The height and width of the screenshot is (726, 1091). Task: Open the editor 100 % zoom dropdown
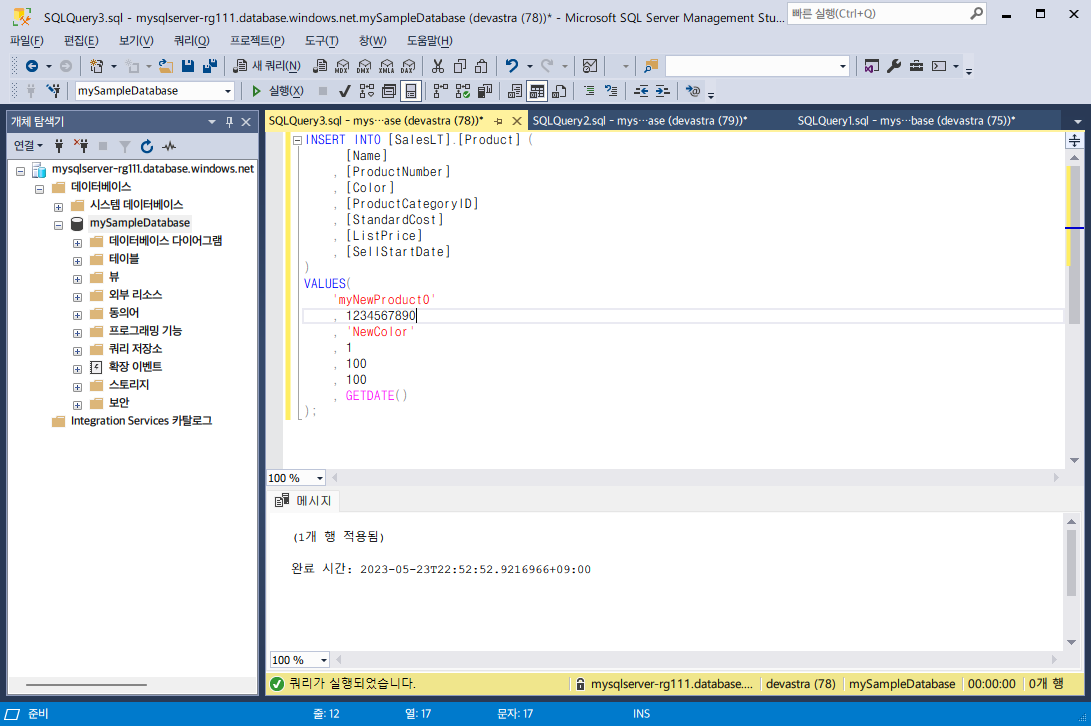click(319, 478)
